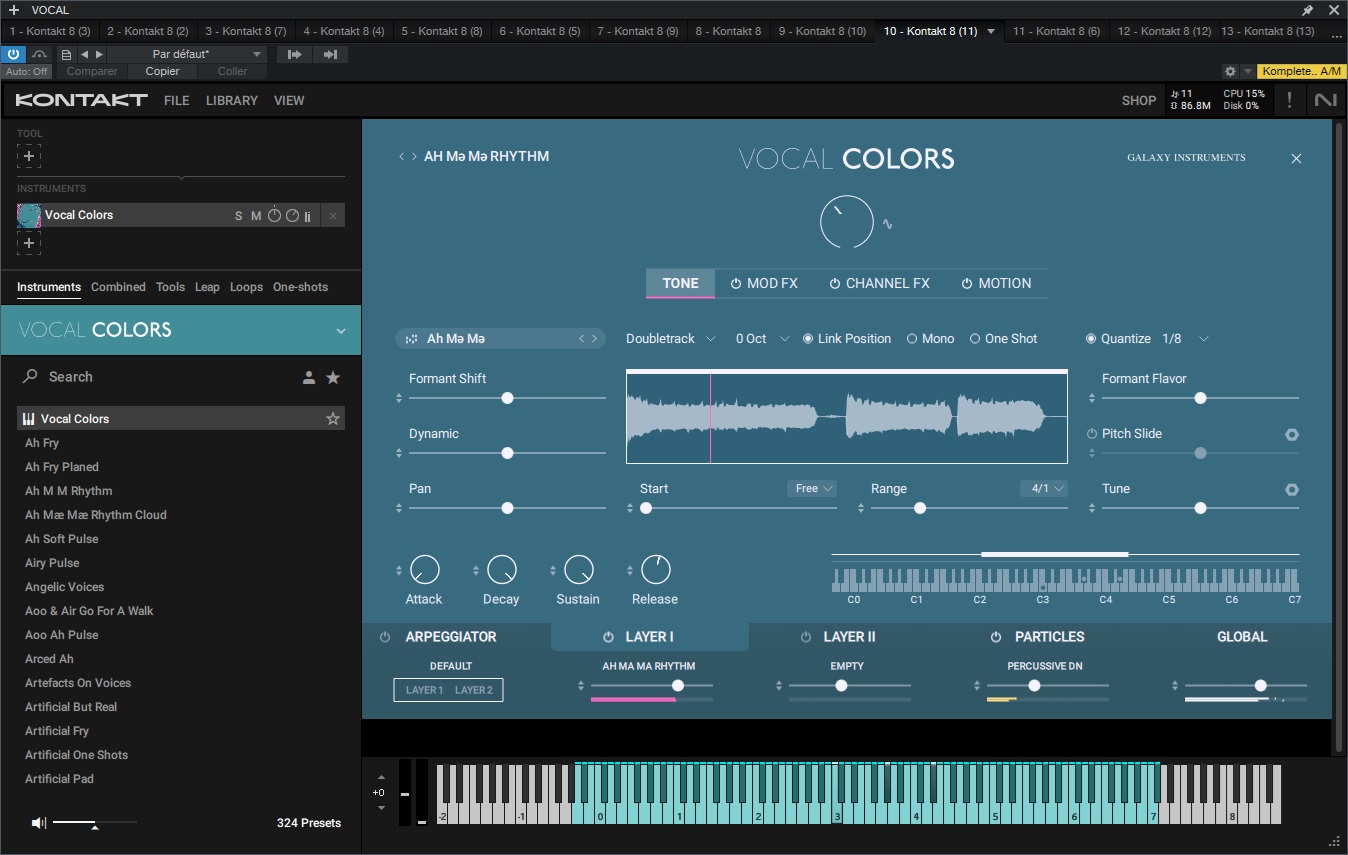Click the exclamation mark panic button

pos(1289,100)
